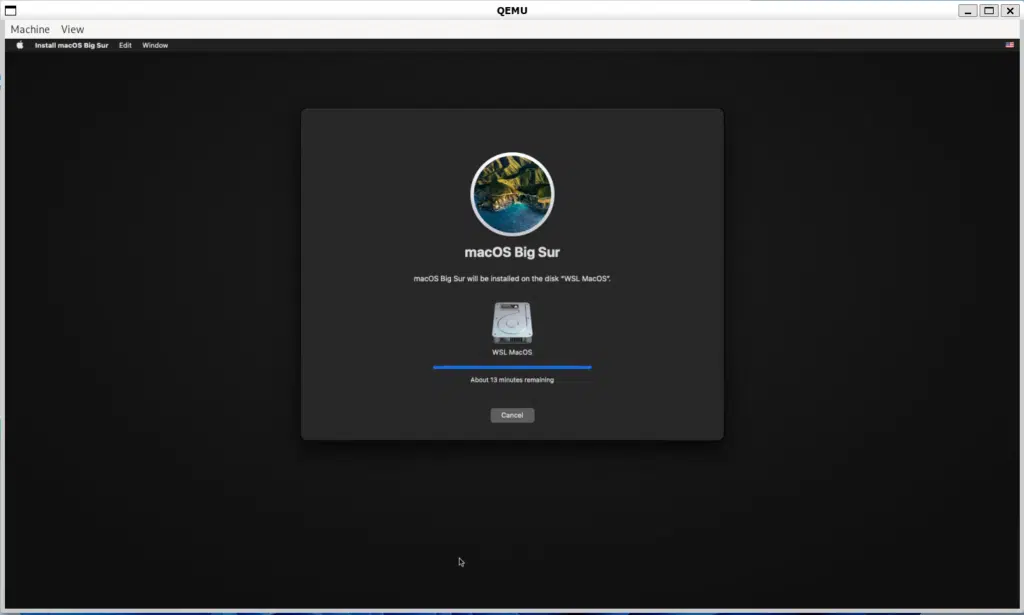Click the 'WSL MacOS' disk label
Screen dimensions: 1024x615
point(512,353)
